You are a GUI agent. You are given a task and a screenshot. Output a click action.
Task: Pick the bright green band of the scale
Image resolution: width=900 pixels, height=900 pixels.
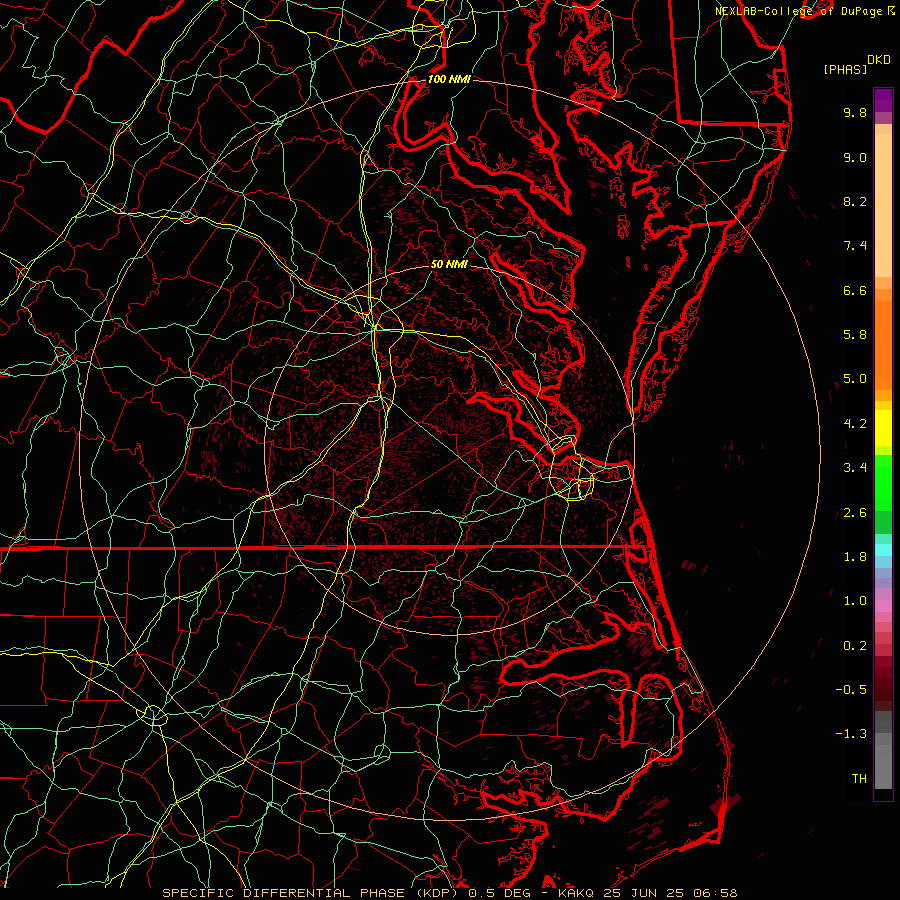click(x=883, y=483)
